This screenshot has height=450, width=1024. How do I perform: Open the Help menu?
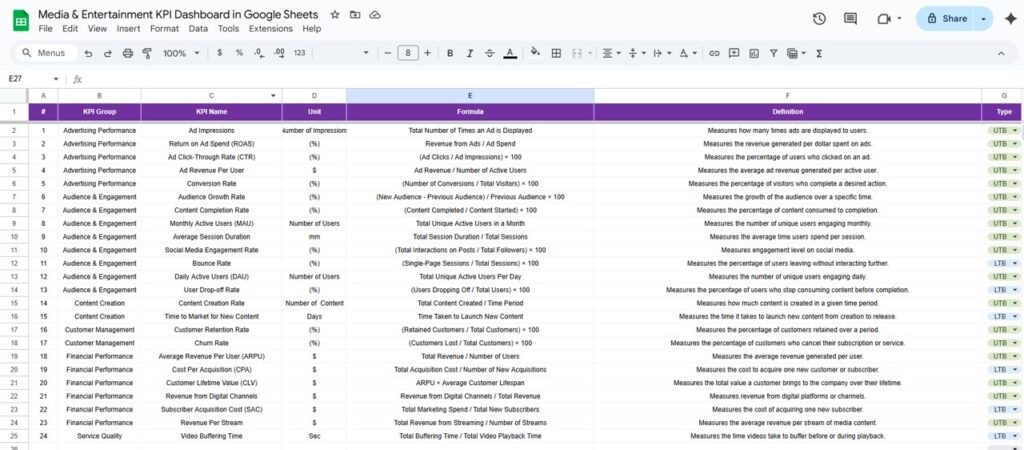tap(312, 29)
